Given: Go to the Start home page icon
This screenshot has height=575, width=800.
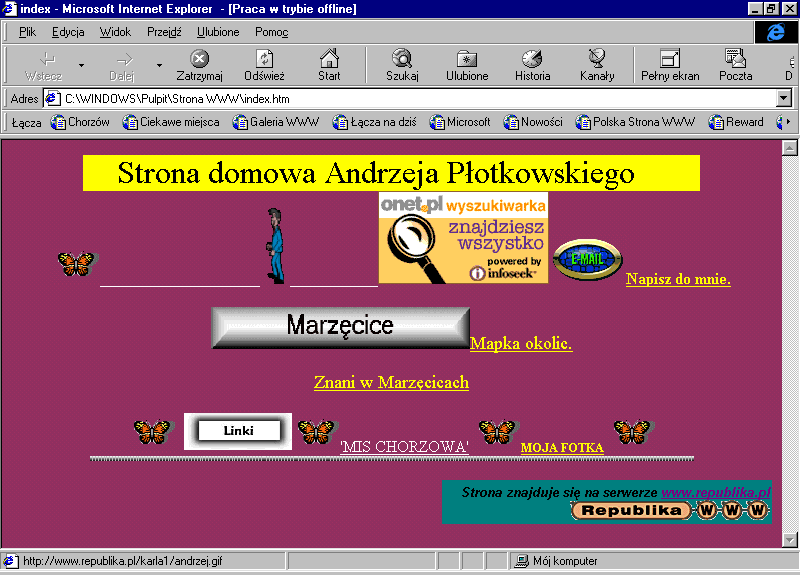Looking at the screenshot, I should 329,65.
